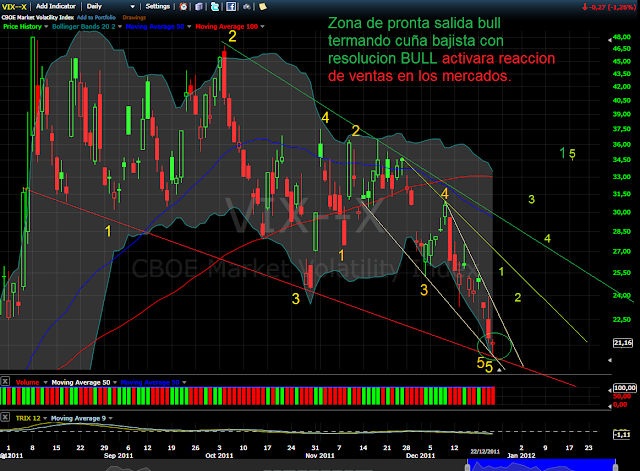Share the chart via Twitter icon
This screenshot has height=471, width=640.
coord(215,7)
